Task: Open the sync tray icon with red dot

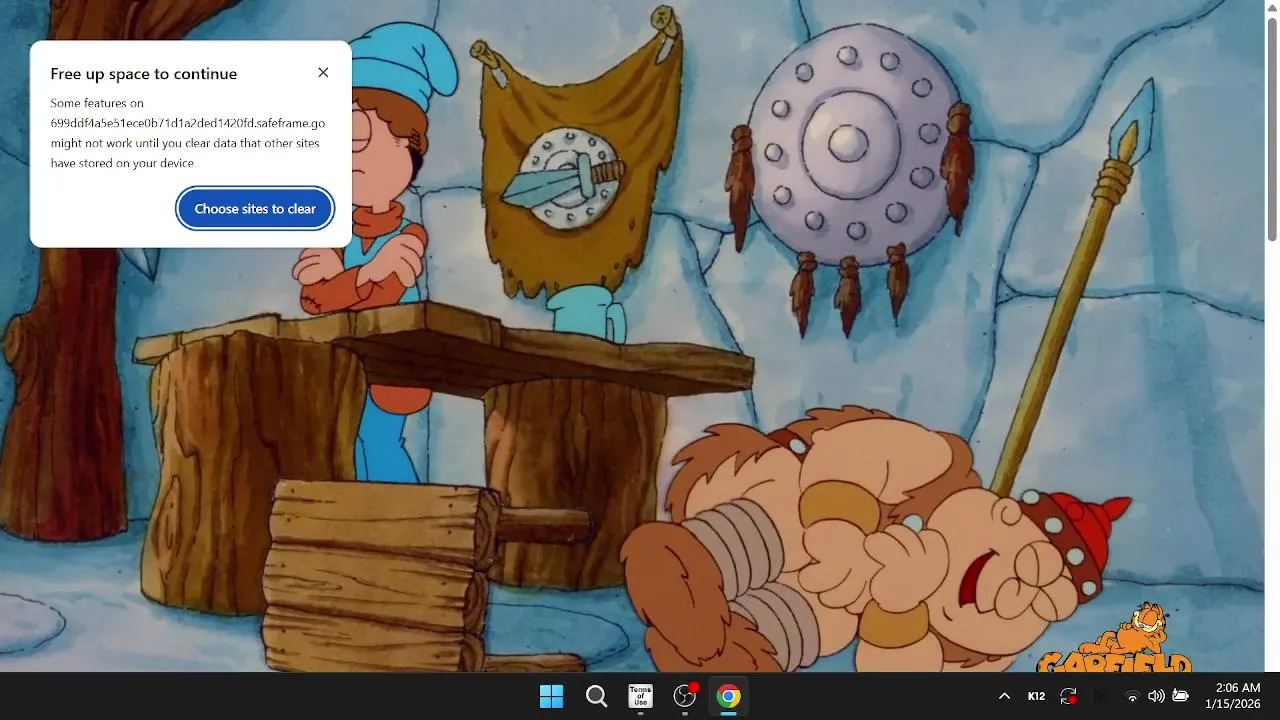Action: click(x=1068, y=696)
